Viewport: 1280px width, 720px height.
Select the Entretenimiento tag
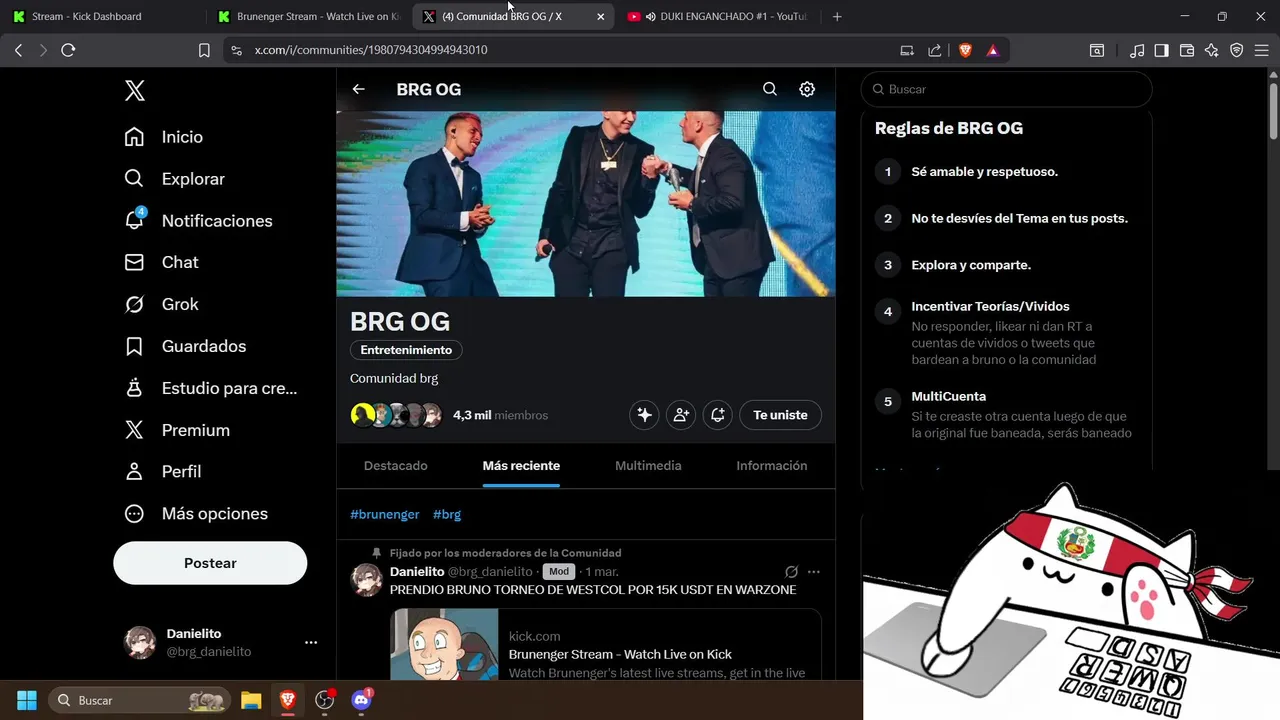coord(406,350)
